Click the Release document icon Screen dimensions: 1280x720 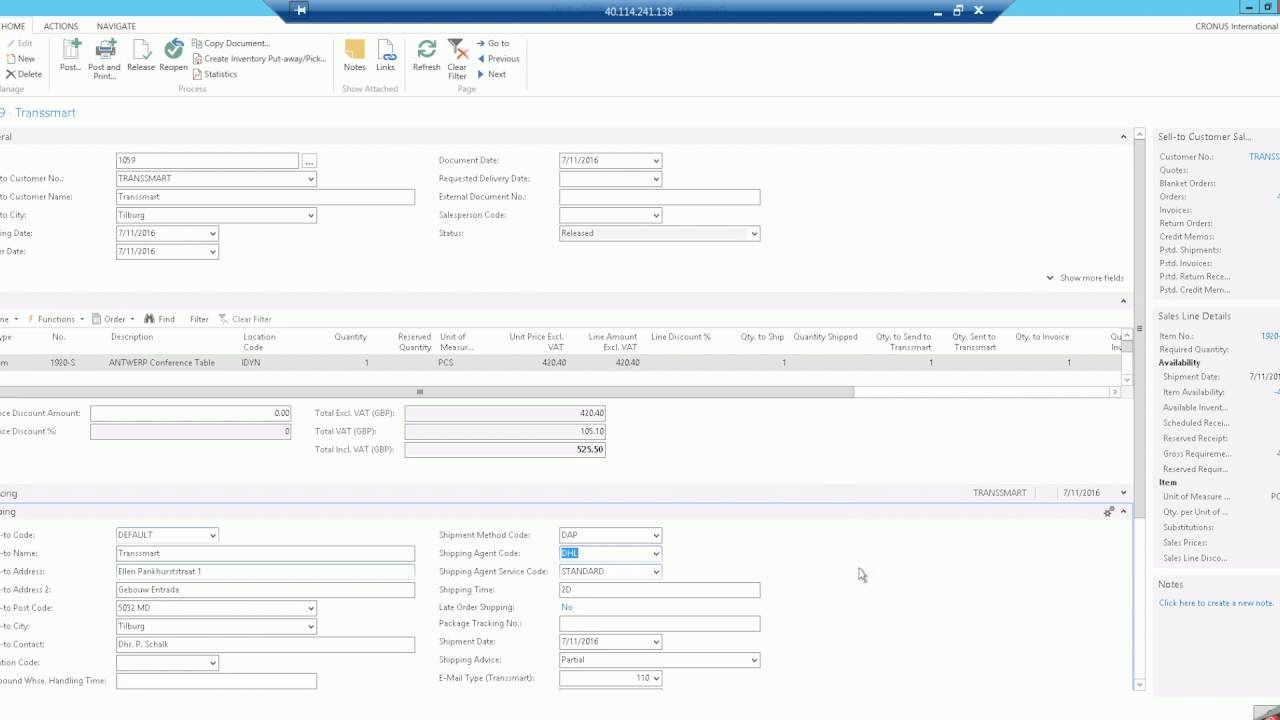pos(141,56)
